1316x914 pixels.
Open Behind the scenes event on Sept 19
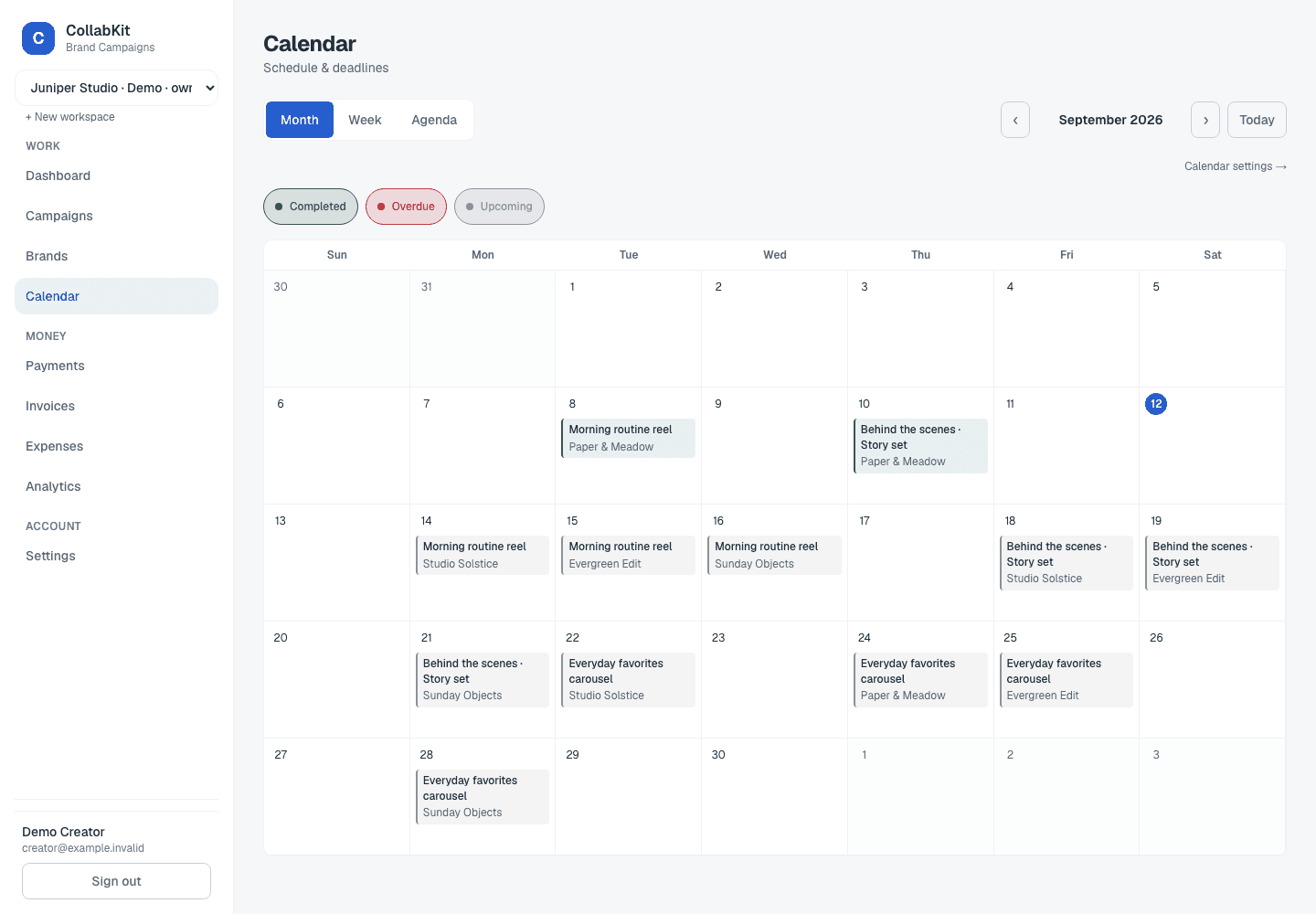tap(1212, 562)
